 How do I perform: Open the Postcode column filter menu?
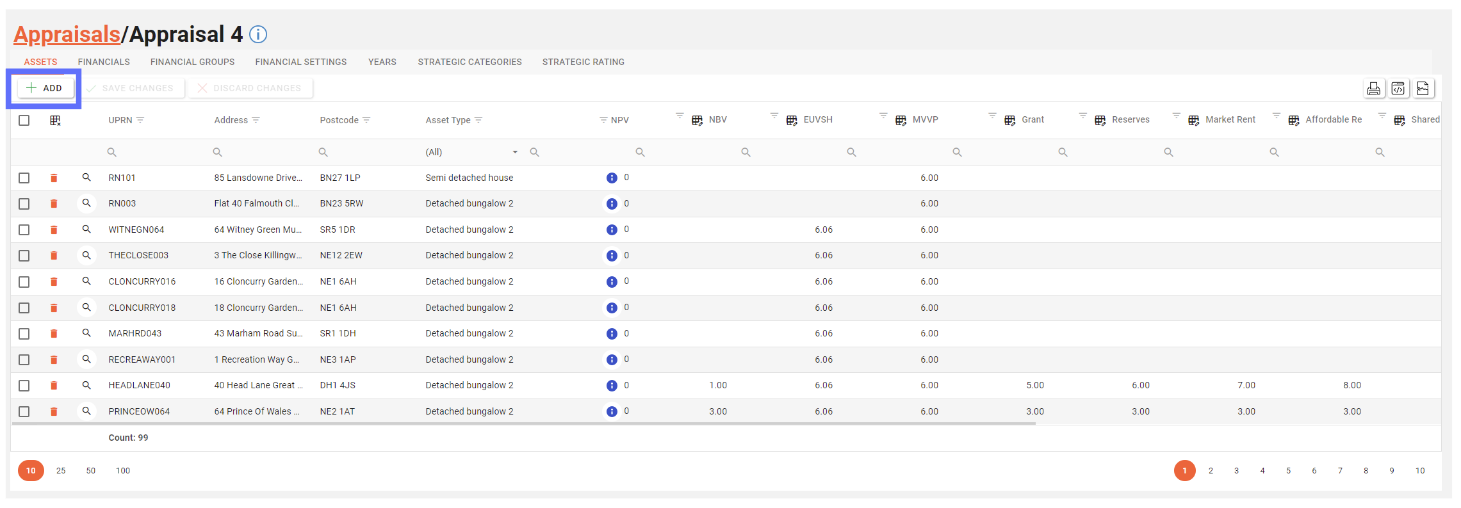(x=367, y=120)
